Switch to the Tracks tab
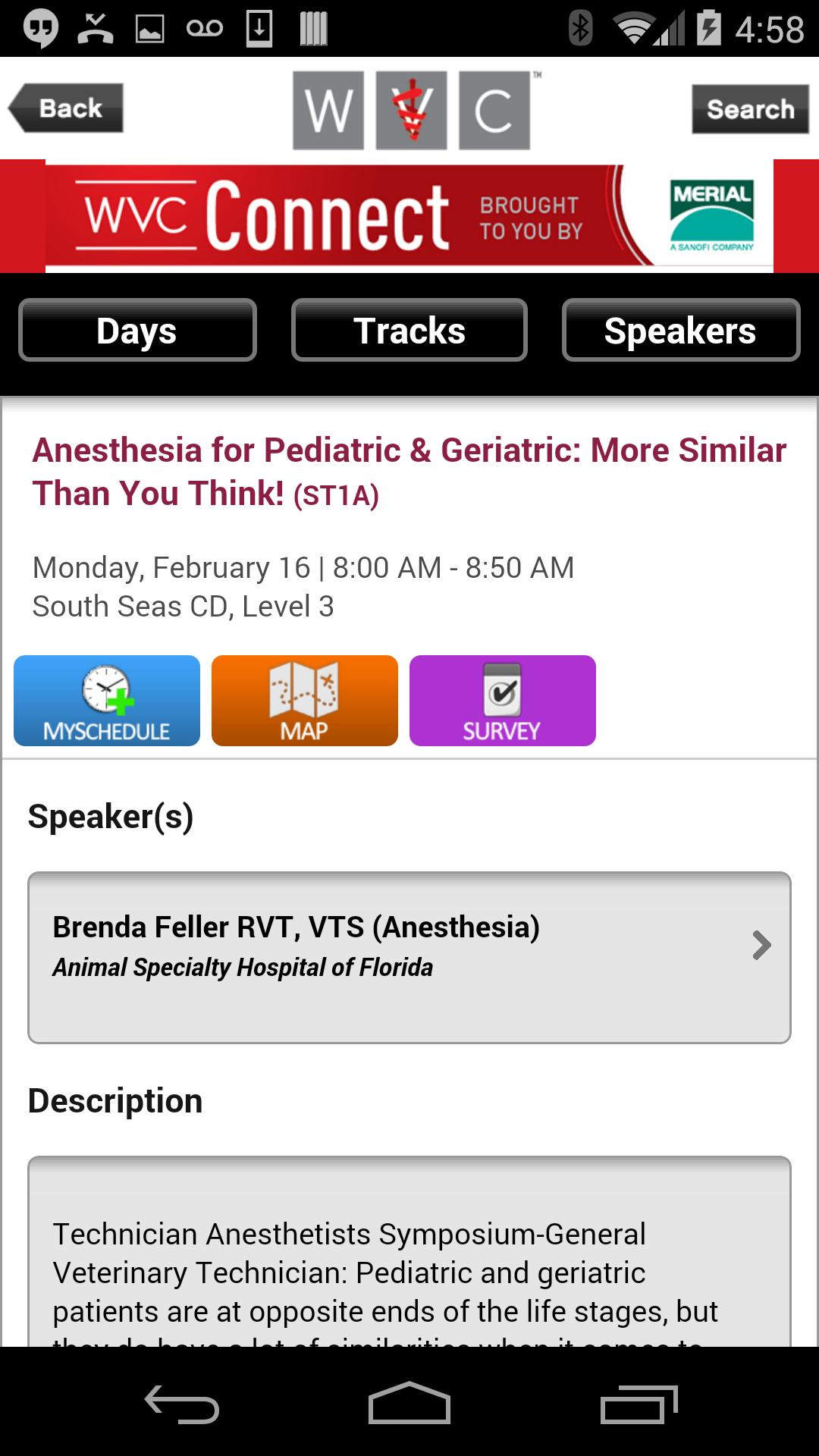Viewport: 819px width, 1456px height. (x=409, y=331)
